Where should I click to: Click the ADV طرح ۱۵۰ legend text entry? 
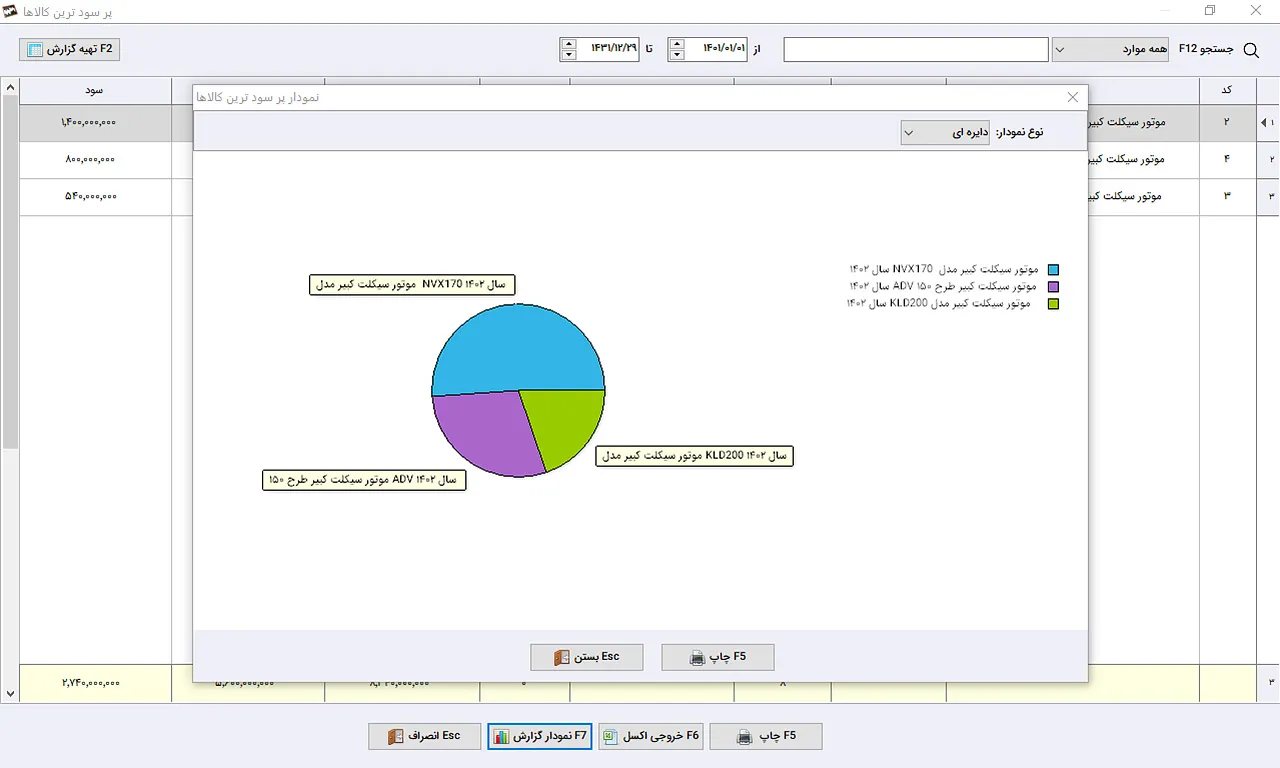click(x=944, y=287)
